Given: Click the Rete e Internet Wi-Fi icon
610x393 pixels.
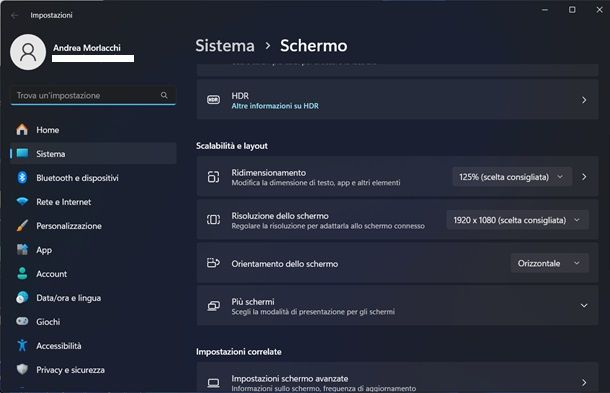Looking at the screenshot, I should pos(22,202).
